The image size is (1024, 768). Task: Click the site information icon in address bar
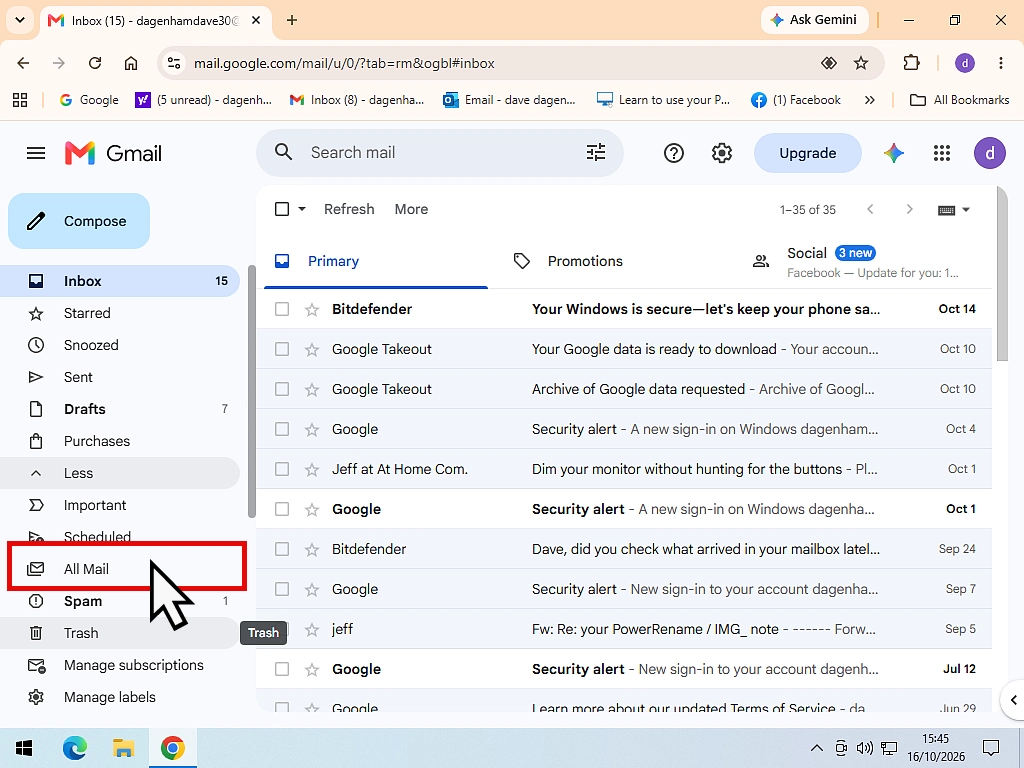point(174,63)
